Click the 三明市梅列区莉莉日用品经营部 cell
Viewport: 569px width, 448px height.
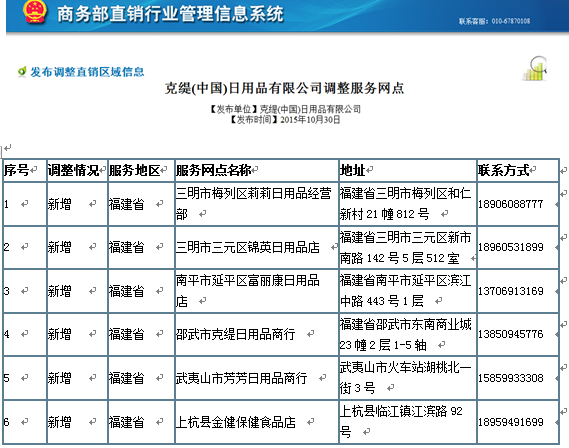(257, 204)
